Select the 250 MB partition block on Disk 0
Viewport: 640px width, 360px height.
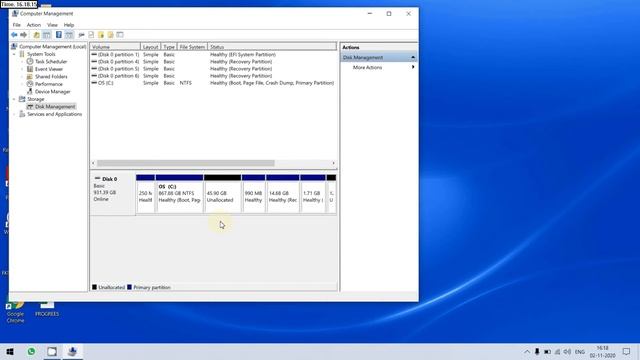145,194
